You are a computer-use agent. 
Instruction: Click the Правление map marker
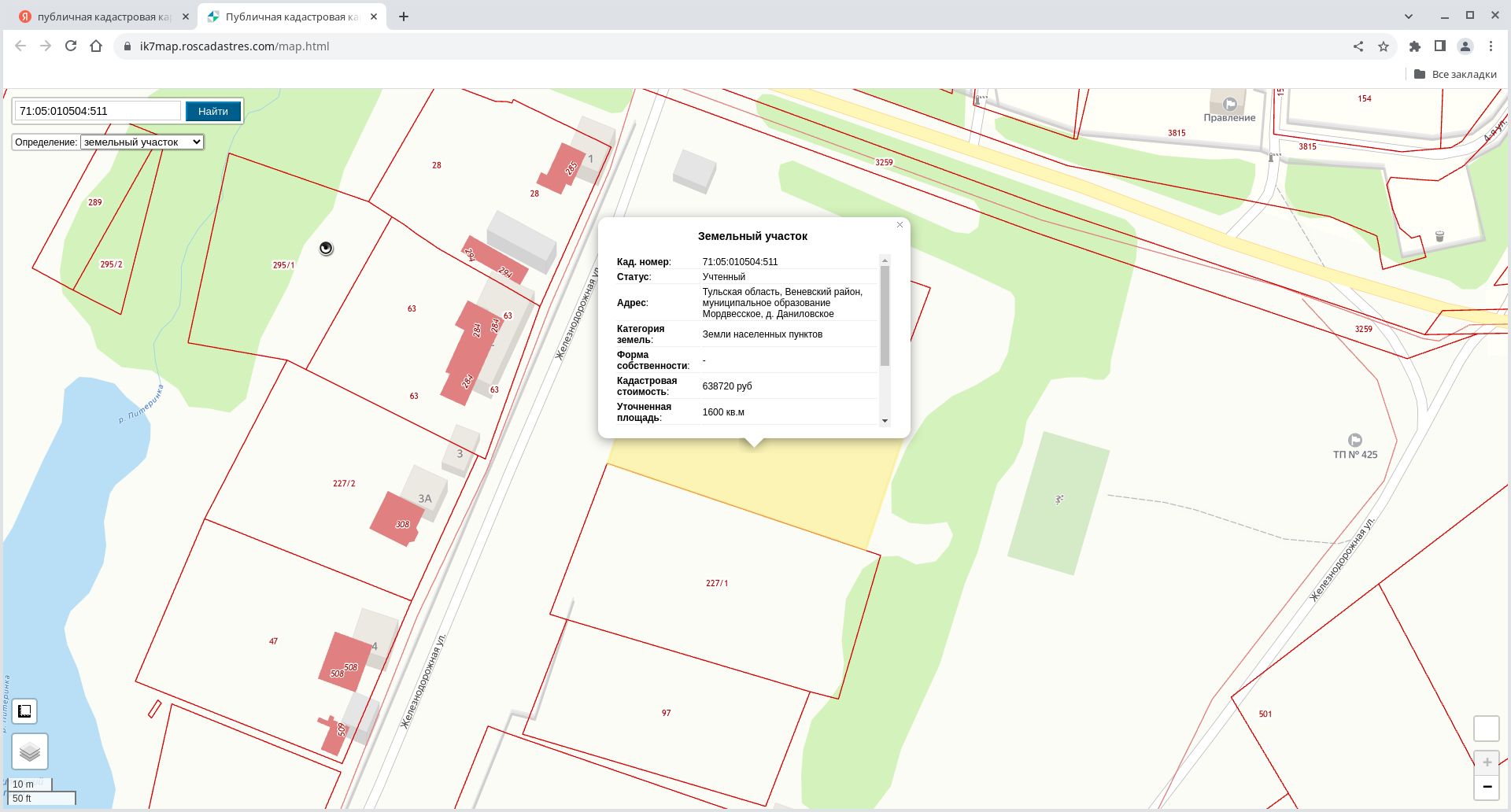click(1230, 105)
